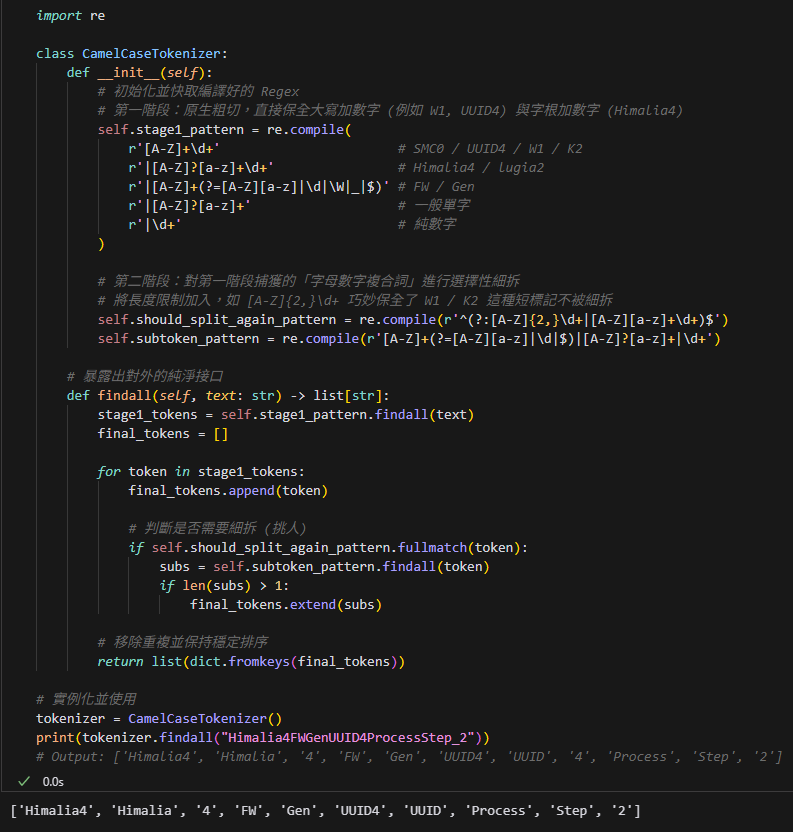Click the comment containing 'Regex' under __init__
Viewport: 793px width, 832px height.
199,91
